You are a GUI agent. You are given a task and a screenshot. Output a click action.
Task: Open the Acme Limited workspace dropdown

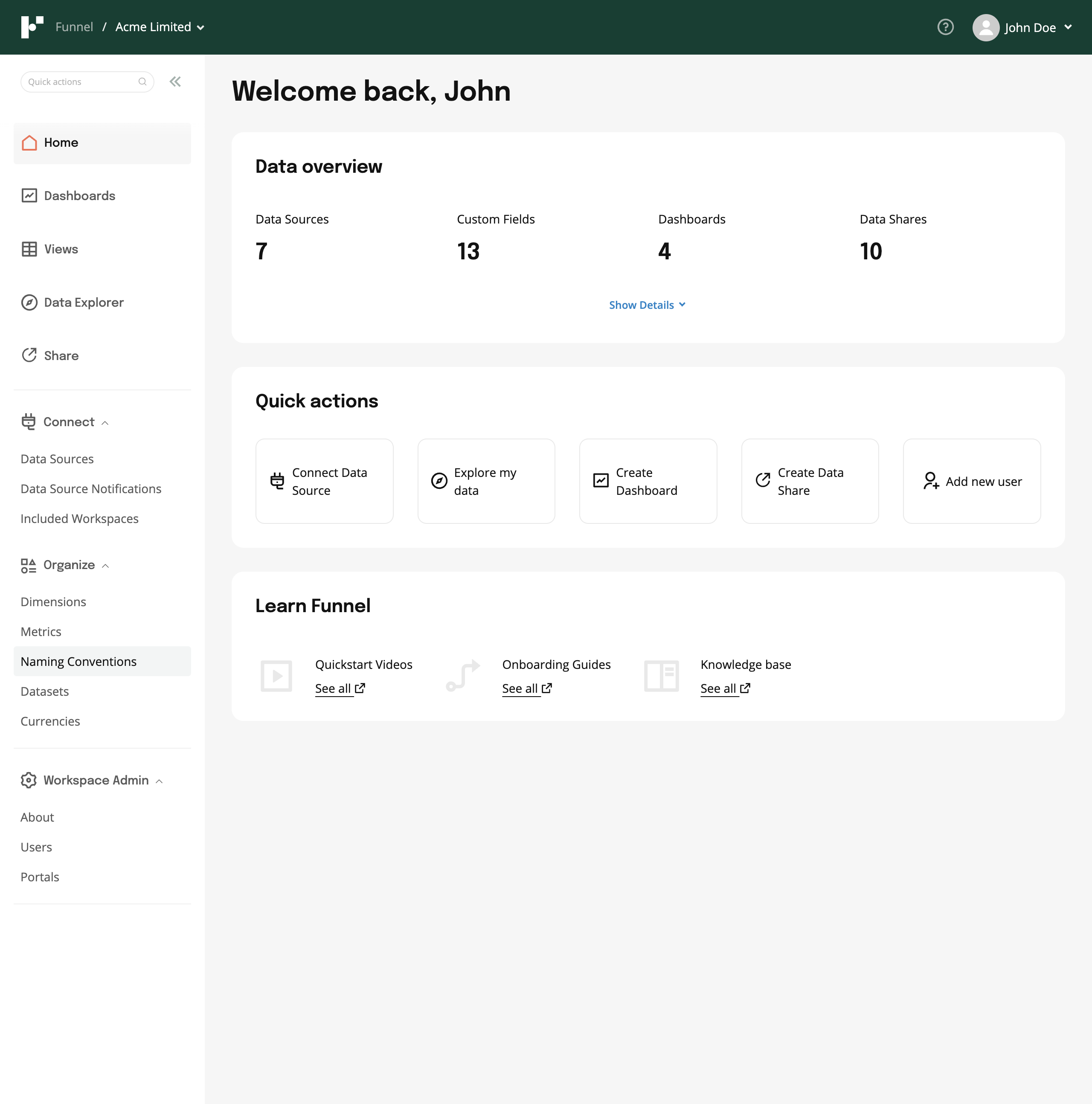click(160, 27)
